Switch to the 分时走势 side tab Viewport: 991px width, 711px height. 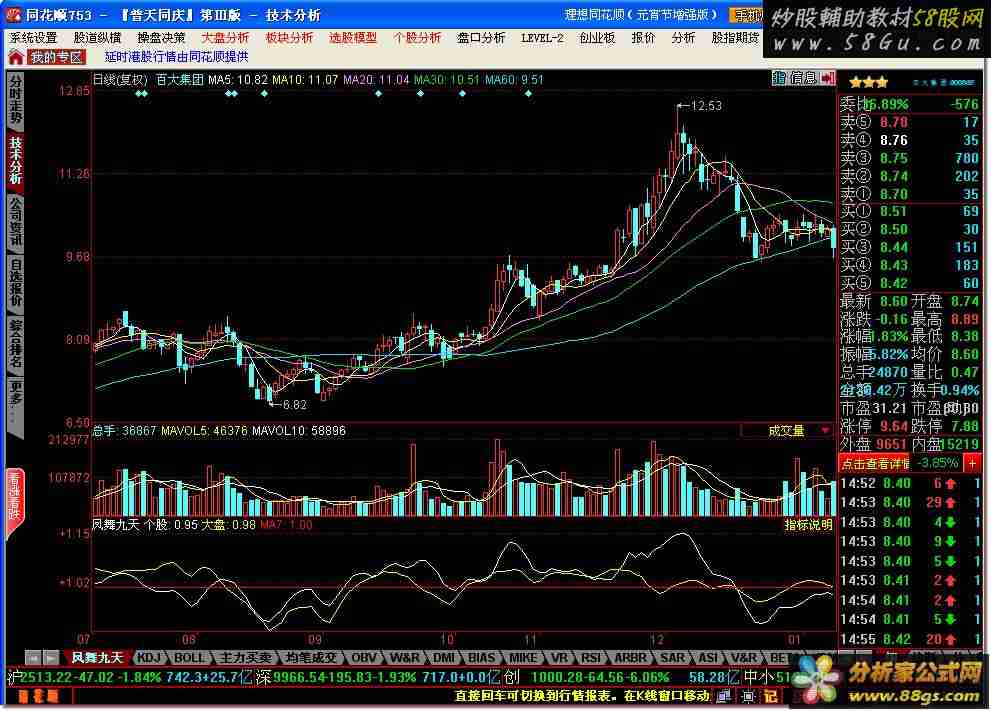(x=15, y=100)
